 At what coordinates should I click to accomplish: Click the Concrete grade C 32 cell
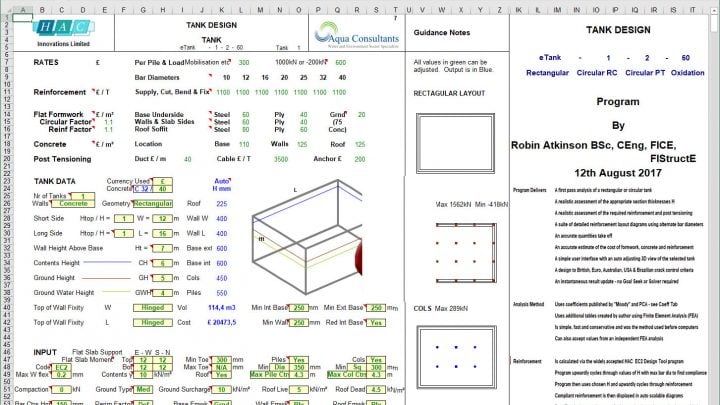[143, 189]
